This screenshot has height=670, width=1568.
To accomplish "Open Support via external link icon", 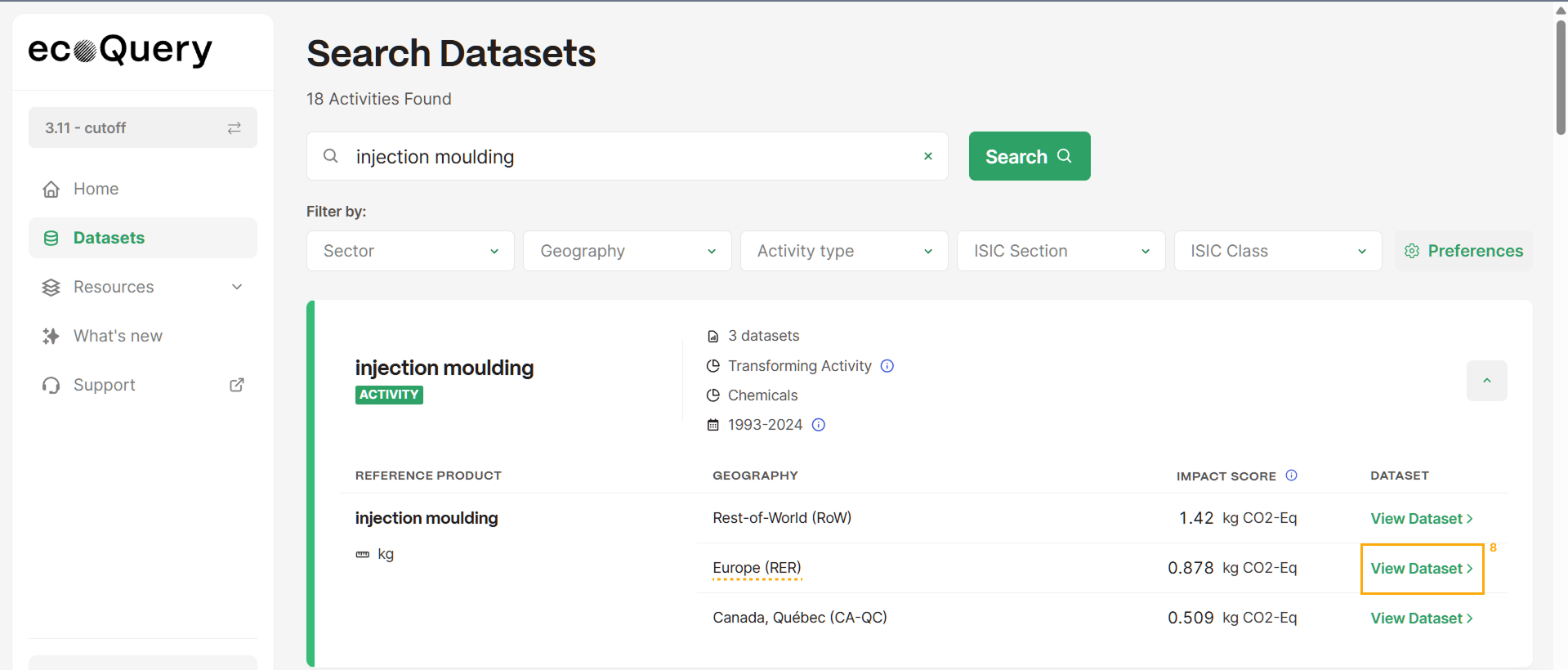I will [237, 385].
